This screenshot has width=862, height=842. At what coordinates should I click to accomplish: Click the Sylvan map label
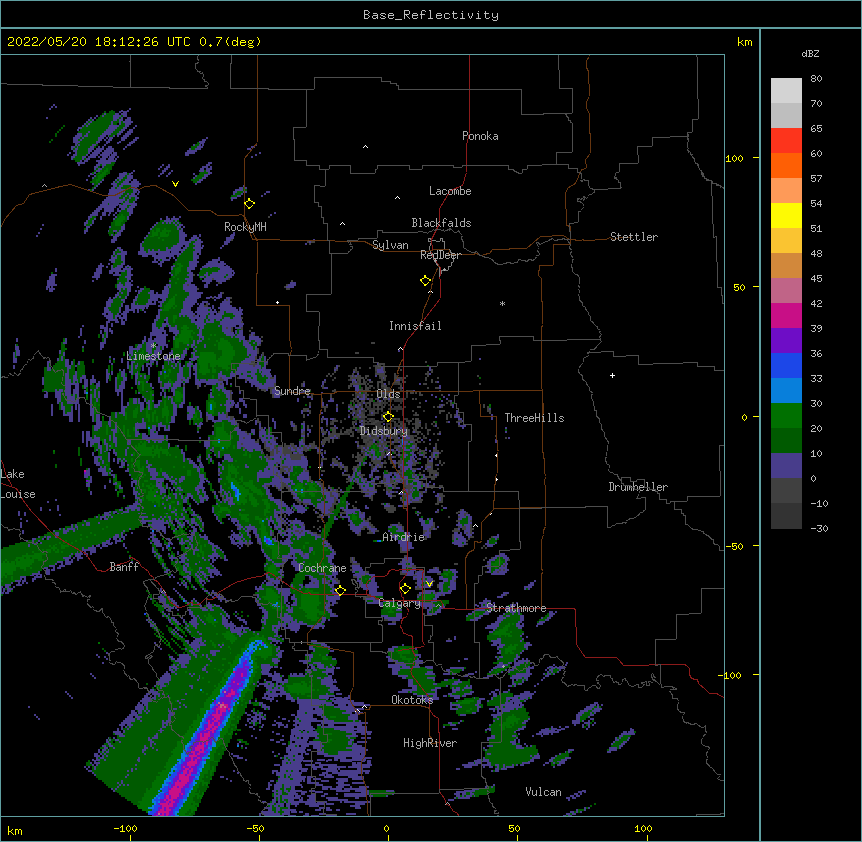tap(390, 245)
